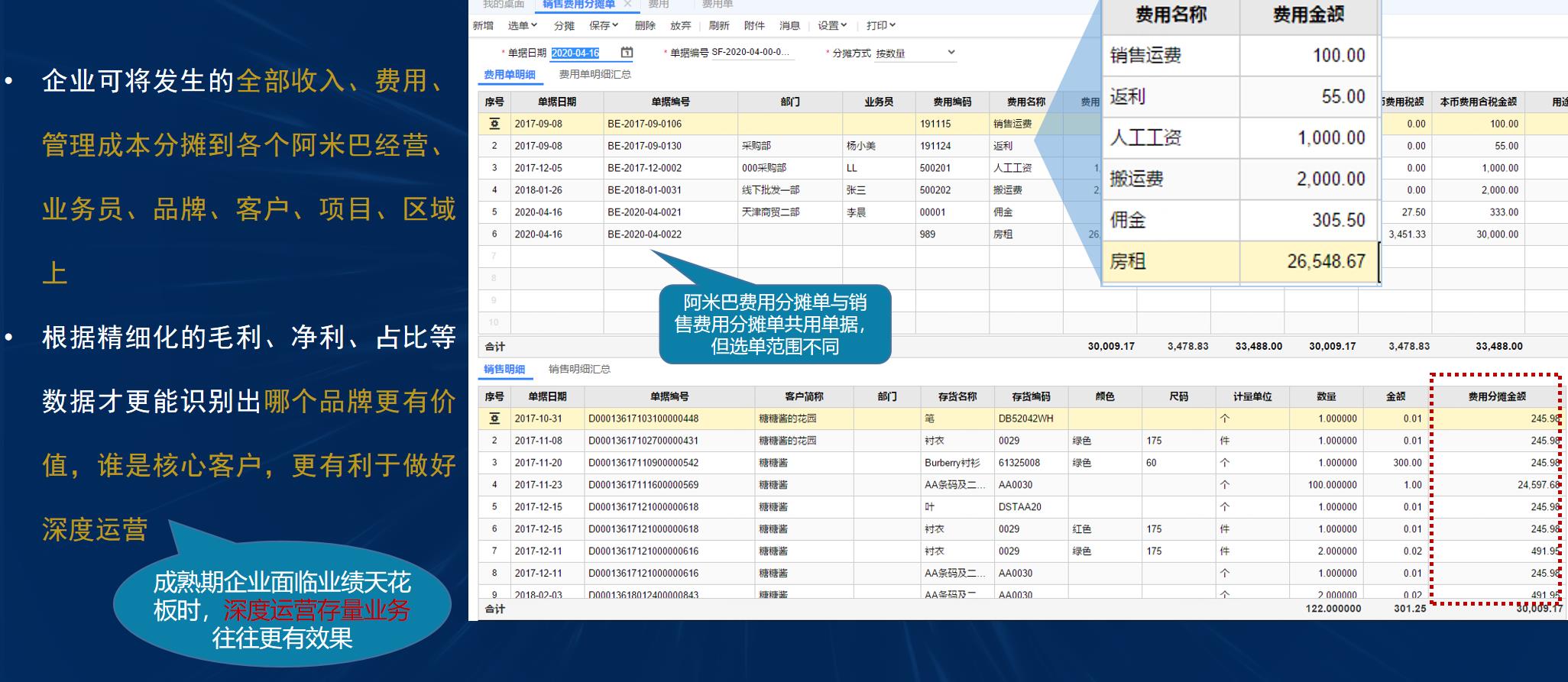
Task: Select cell D00013617110900000542
Action: point(669,463)
